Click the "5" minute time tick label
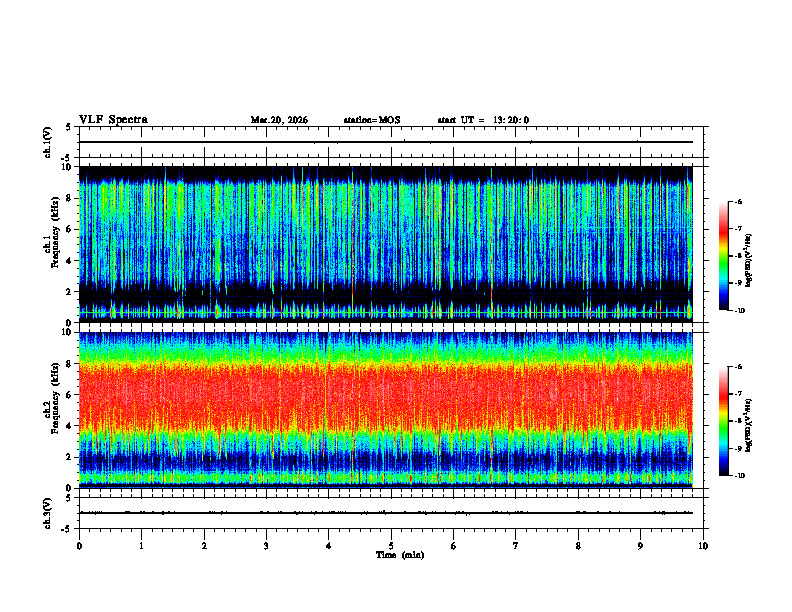This screenshot has width=792, height=612. pos(391,546)
